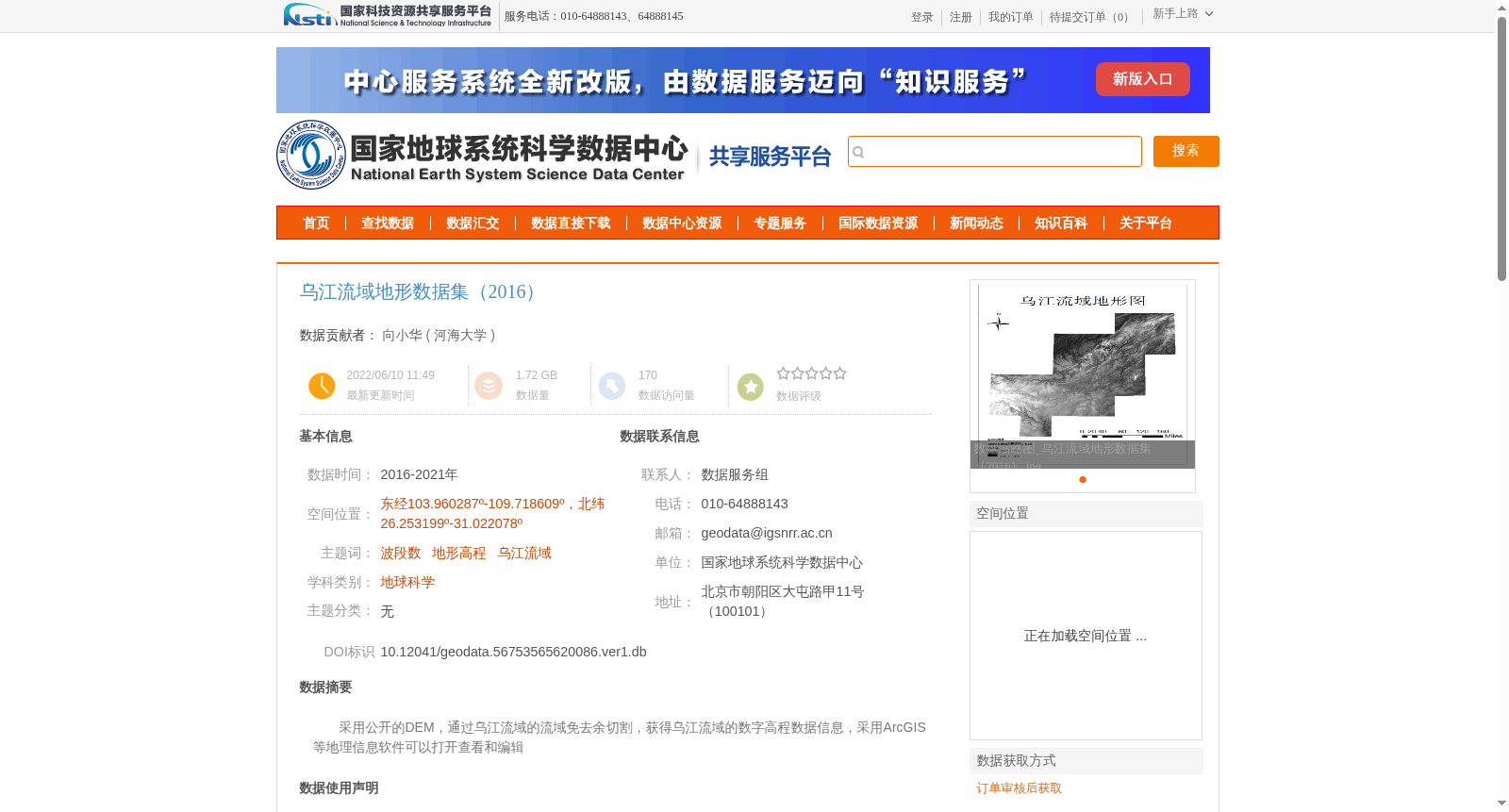
Task: Open 关于平台 menu item
Action: coord(1146,224)
